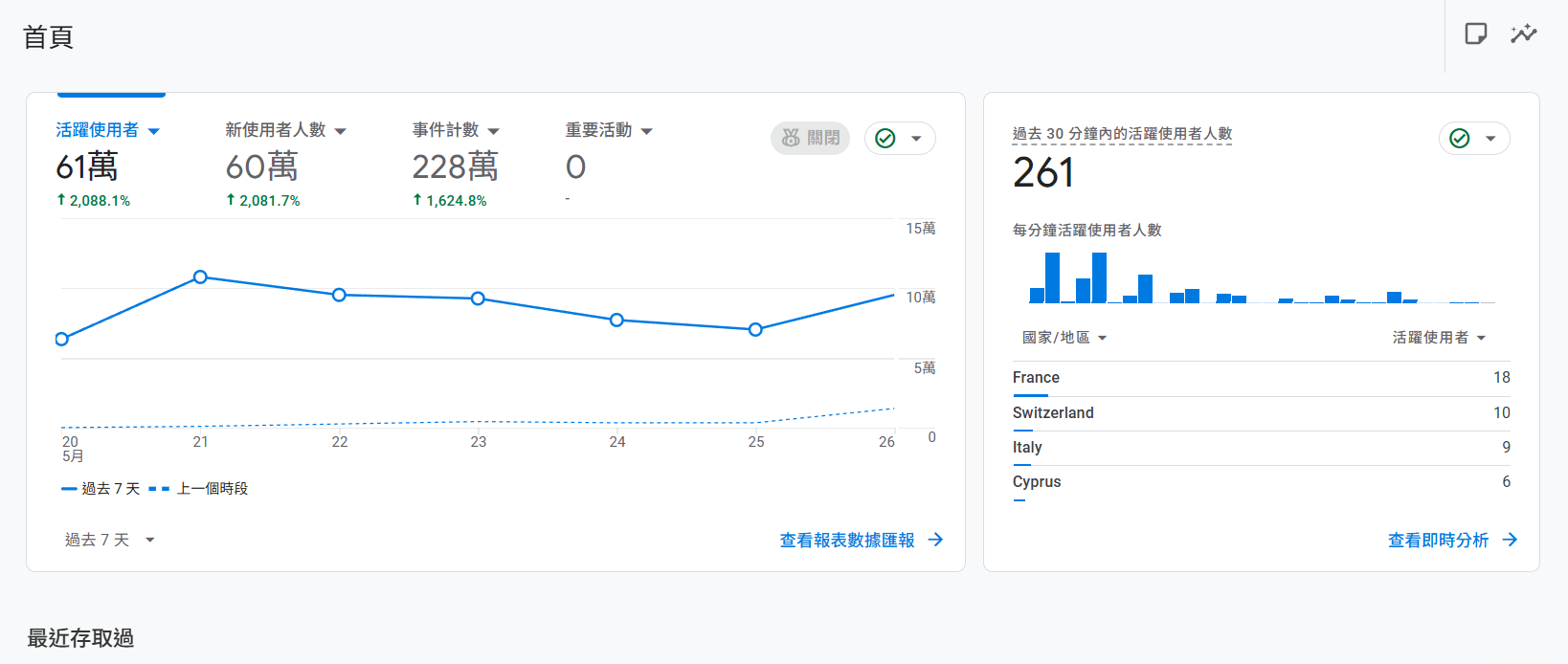Image resolution: width=1568 pixels, height=664 pixels.
Task: Open the 查看即時分析 link
Action: coord(1438,540)
